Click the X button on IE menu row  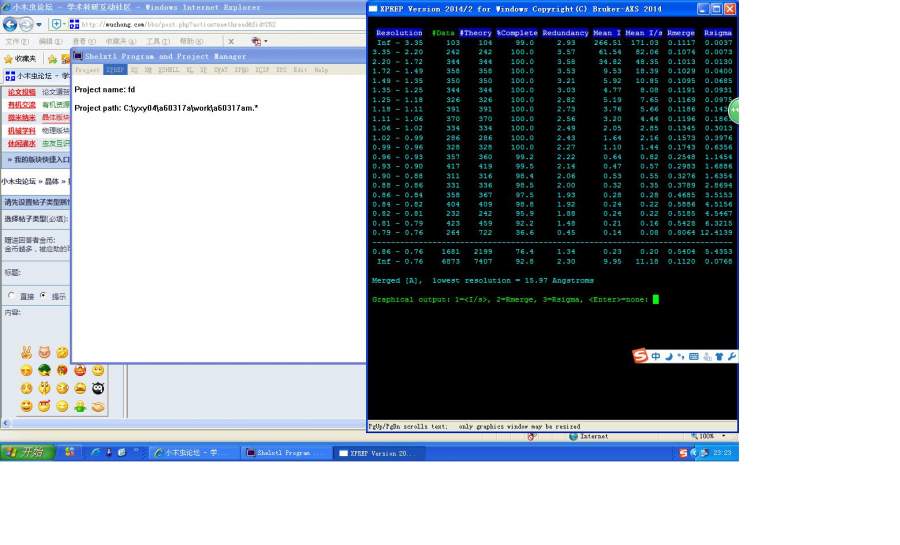[x=231, y=41]
